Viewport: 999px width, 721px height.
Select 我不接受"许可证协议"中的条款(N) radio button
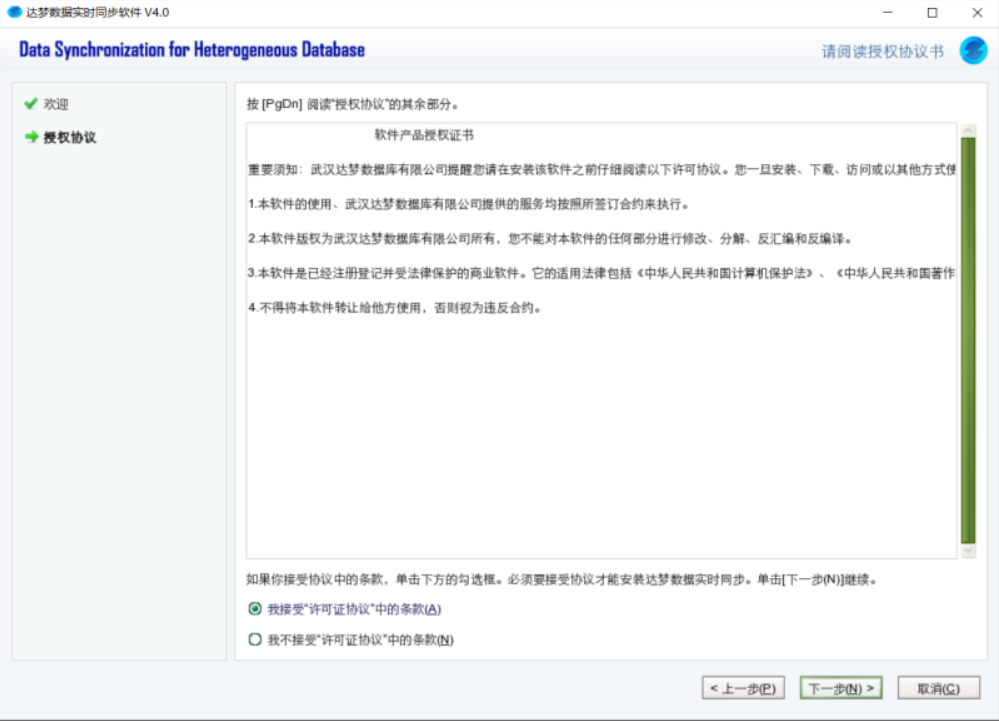[255, 639]
